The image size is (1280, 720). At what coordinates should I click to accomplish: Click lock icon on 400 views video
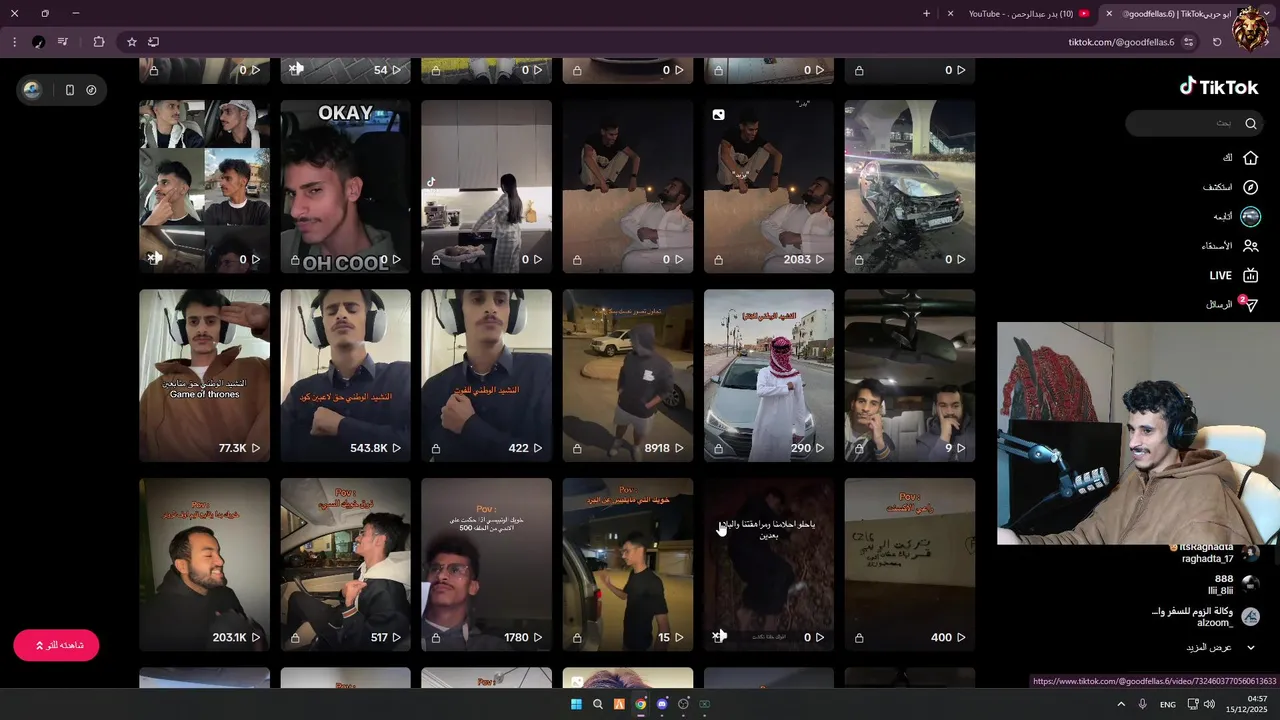coord(859,638)
